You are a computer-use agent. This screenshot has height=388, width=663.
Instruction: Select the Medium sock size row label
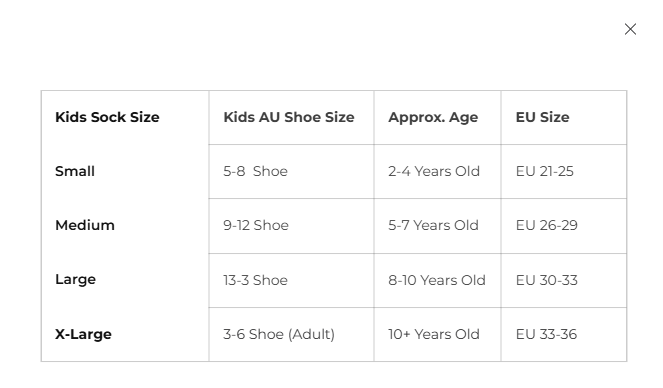(x=85, y=225)
